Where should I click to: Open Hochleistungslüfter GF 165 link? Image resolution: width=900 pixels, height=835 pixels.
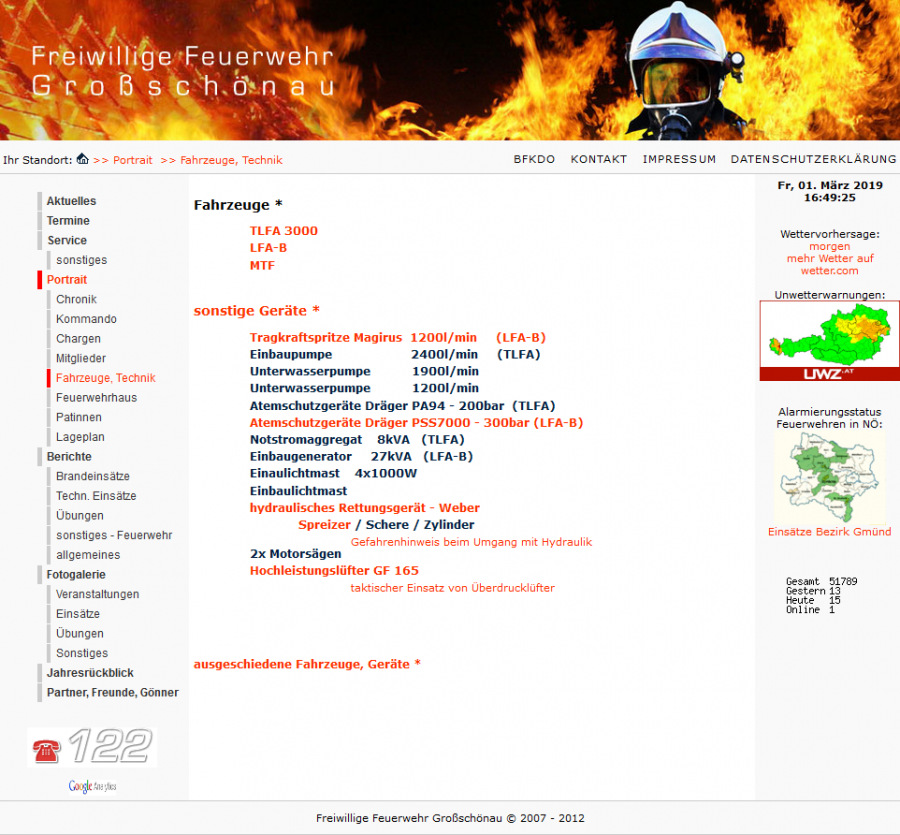click(334, 570)
